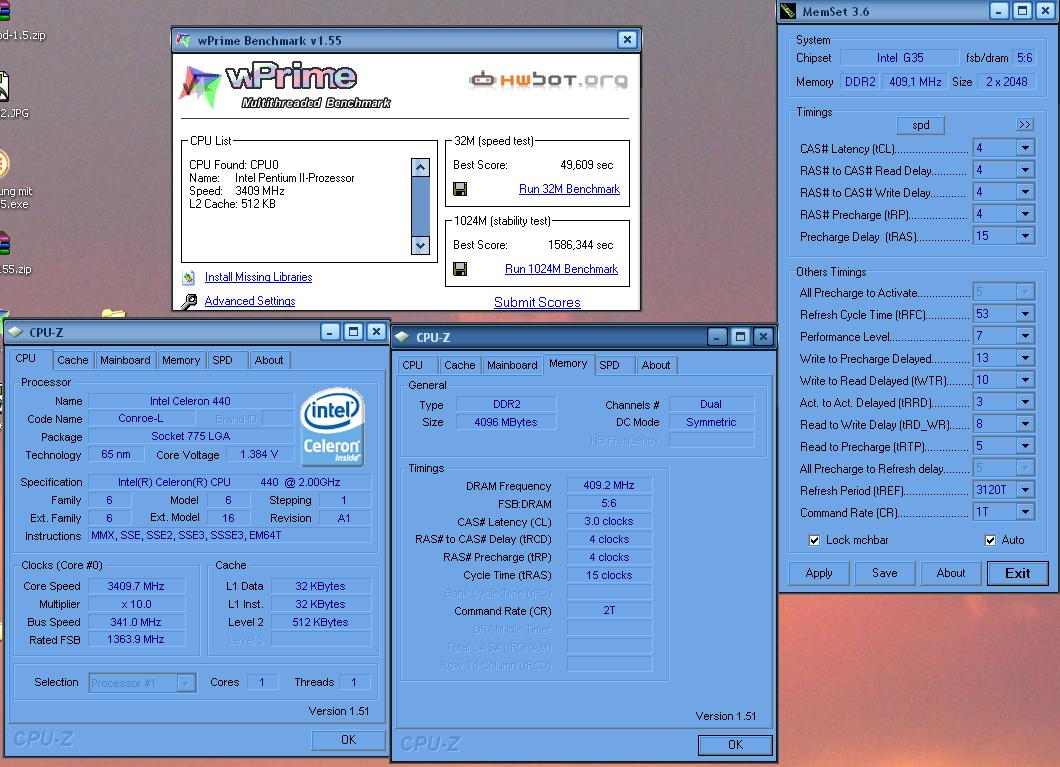
Task: Click the Submit Scores link
Action: click(537, 302)
